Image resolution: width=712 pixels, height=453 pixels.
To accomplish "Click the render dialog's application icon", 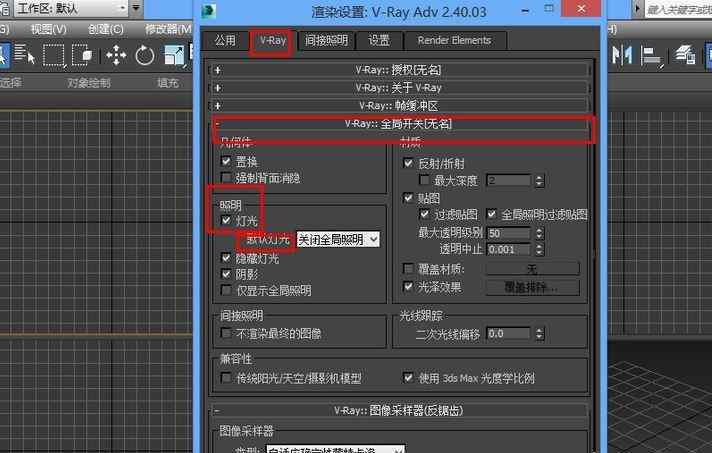I will (208, 11).
